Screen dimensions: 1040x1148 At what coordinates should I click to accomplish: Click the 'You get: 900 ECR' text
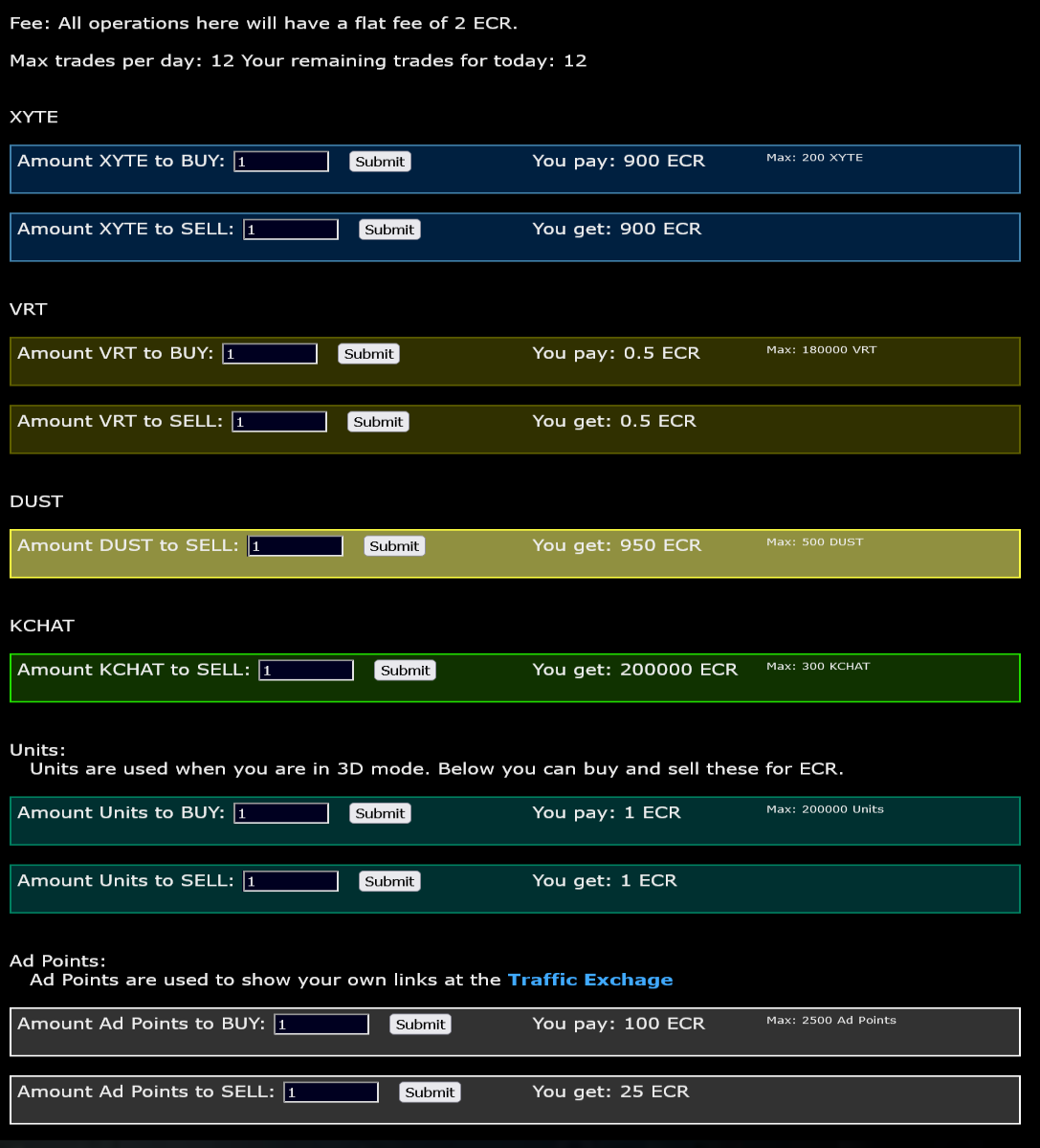[x=617, y=229]
